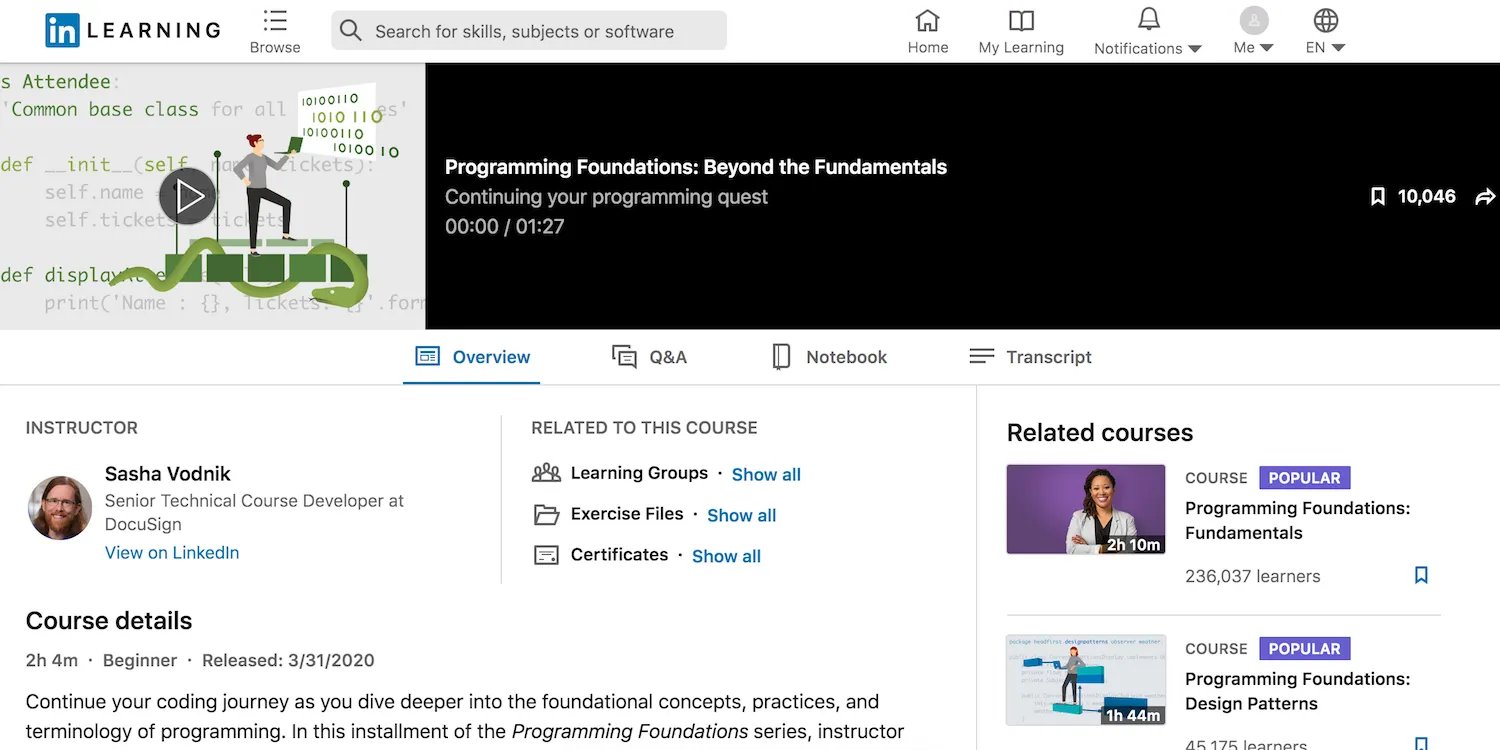Save Programming Foundations: Fundamentals with bookmark
This screenshot has width=1500, height=750.
coord(1421,575)
